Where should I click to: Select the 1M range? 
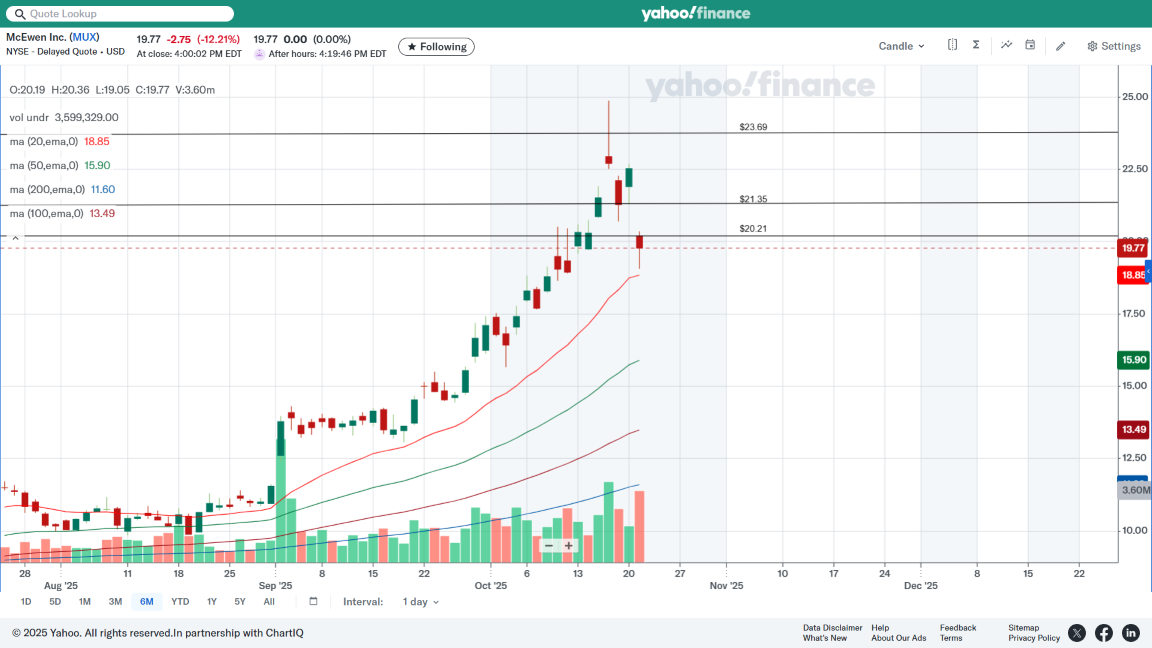(x=84, y=602)
